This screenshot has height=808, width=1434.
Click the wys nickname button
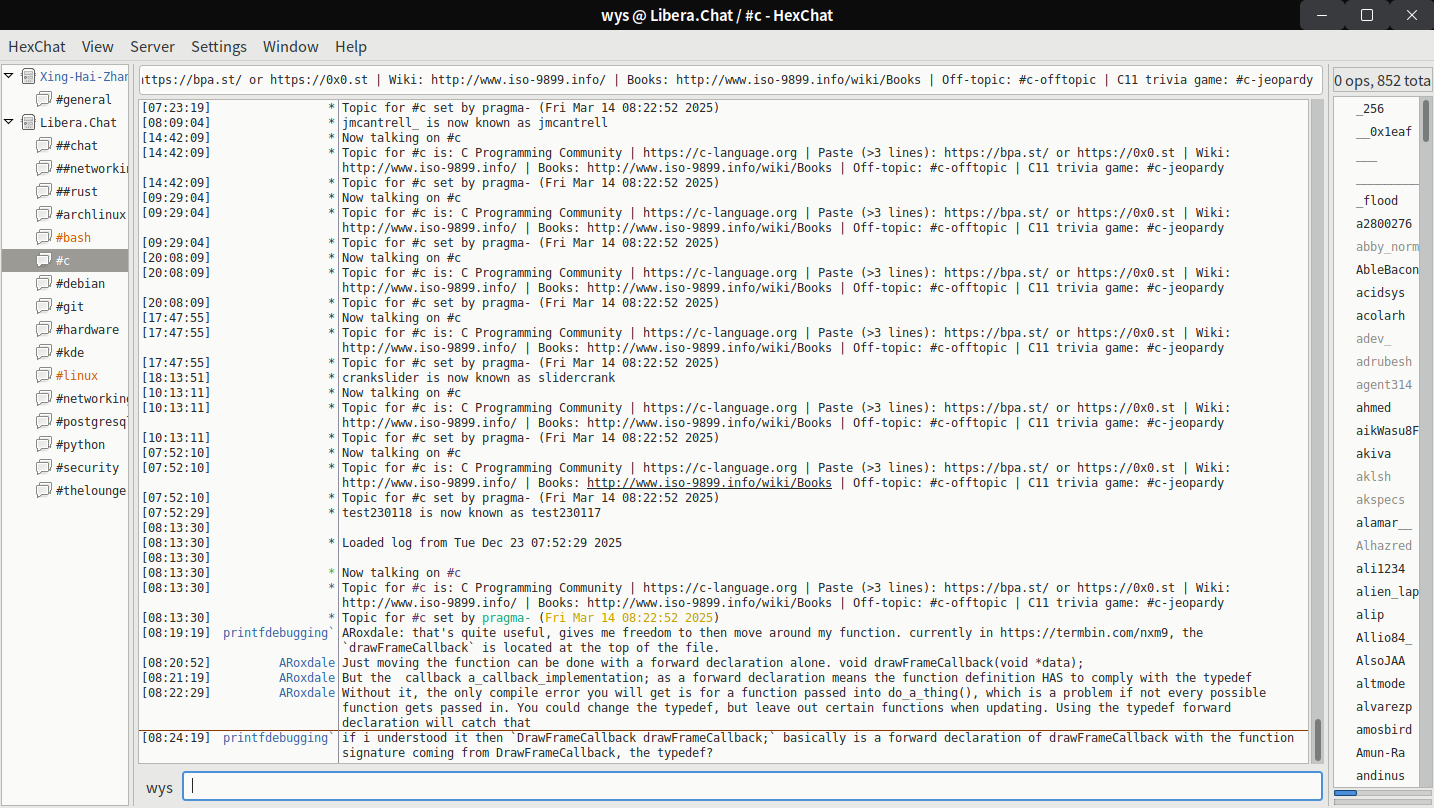159,788
